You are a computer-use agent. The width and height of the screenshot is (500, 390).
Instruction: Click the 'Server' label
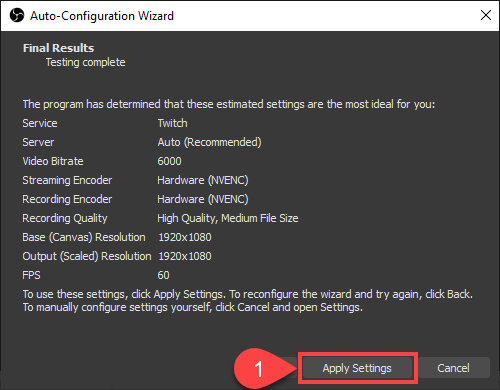38,142
